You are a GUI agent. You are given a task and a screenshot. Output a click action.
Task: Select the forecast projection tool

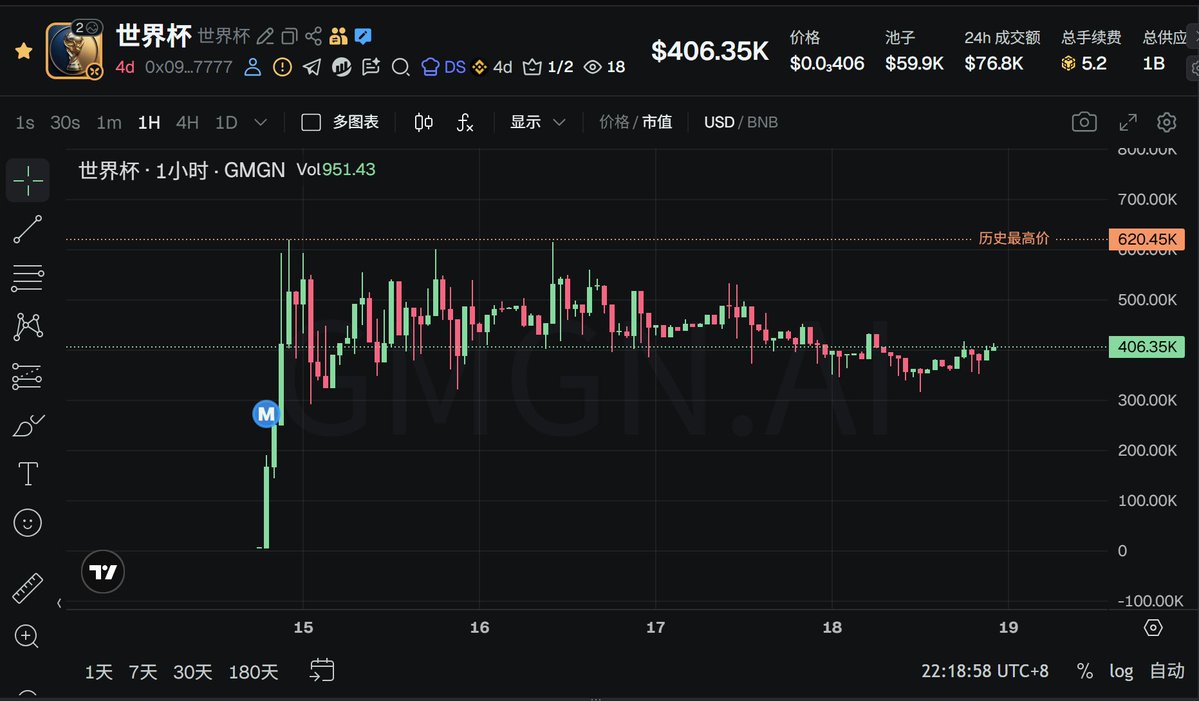pos(28,376)
